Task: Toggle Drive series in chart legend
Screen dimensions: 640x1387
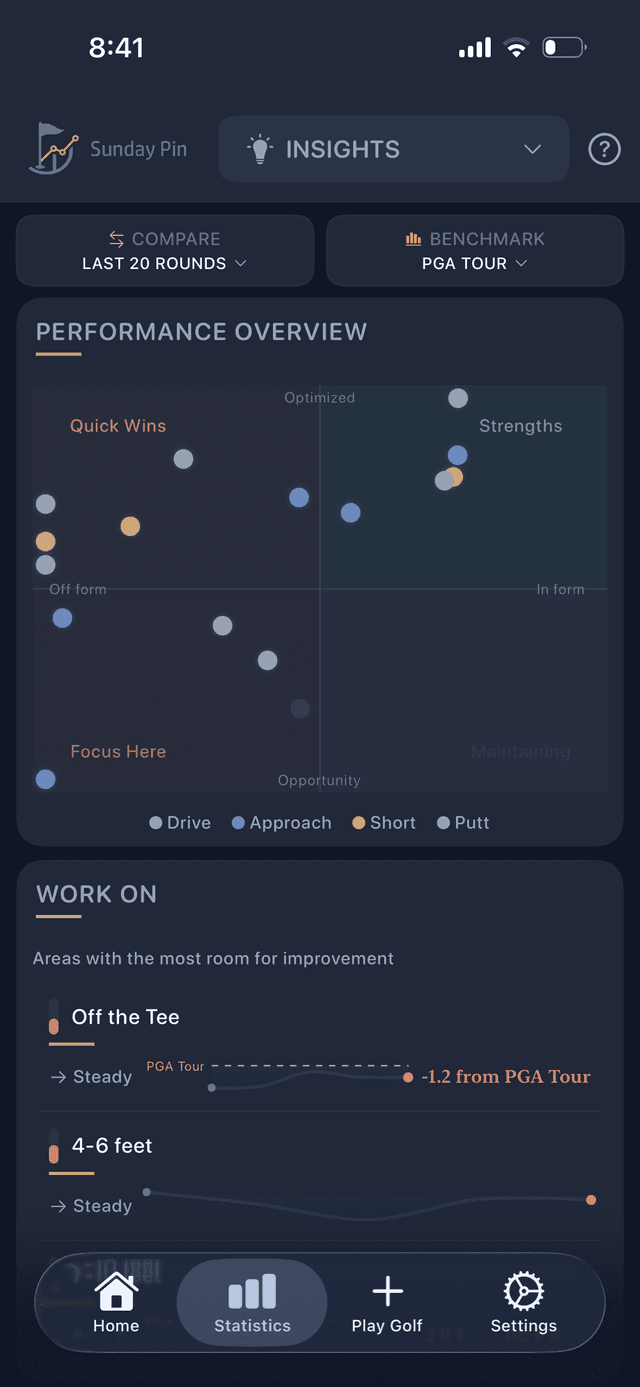Action: 180,823
